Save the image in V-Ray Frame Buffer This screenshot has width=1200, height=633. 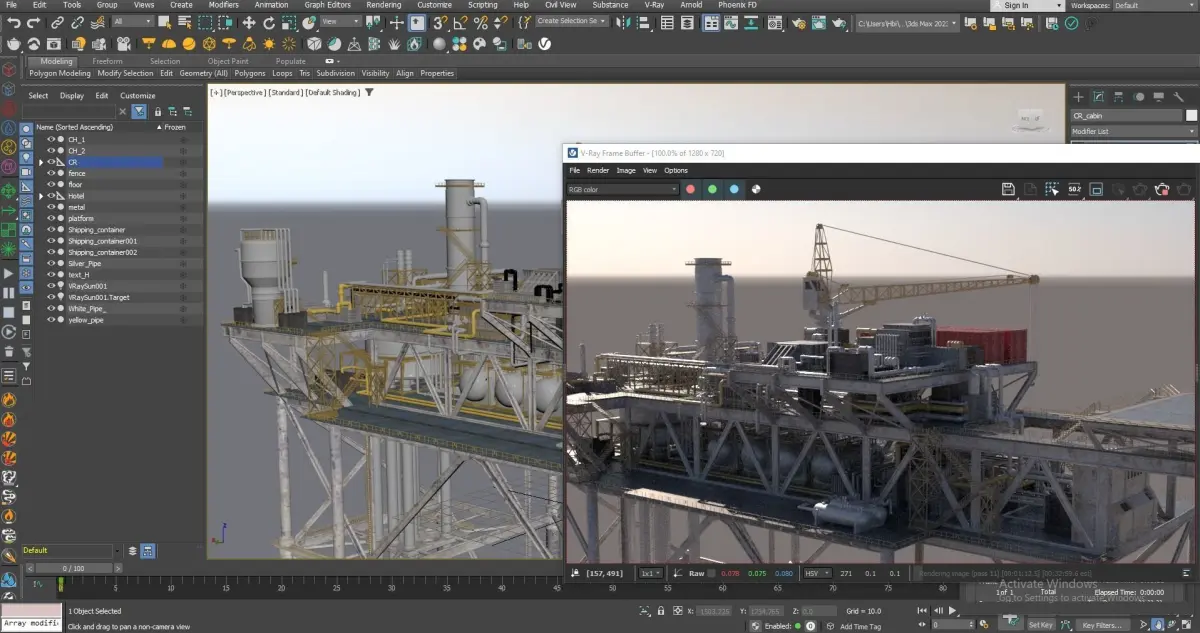tap(1008, 189)
